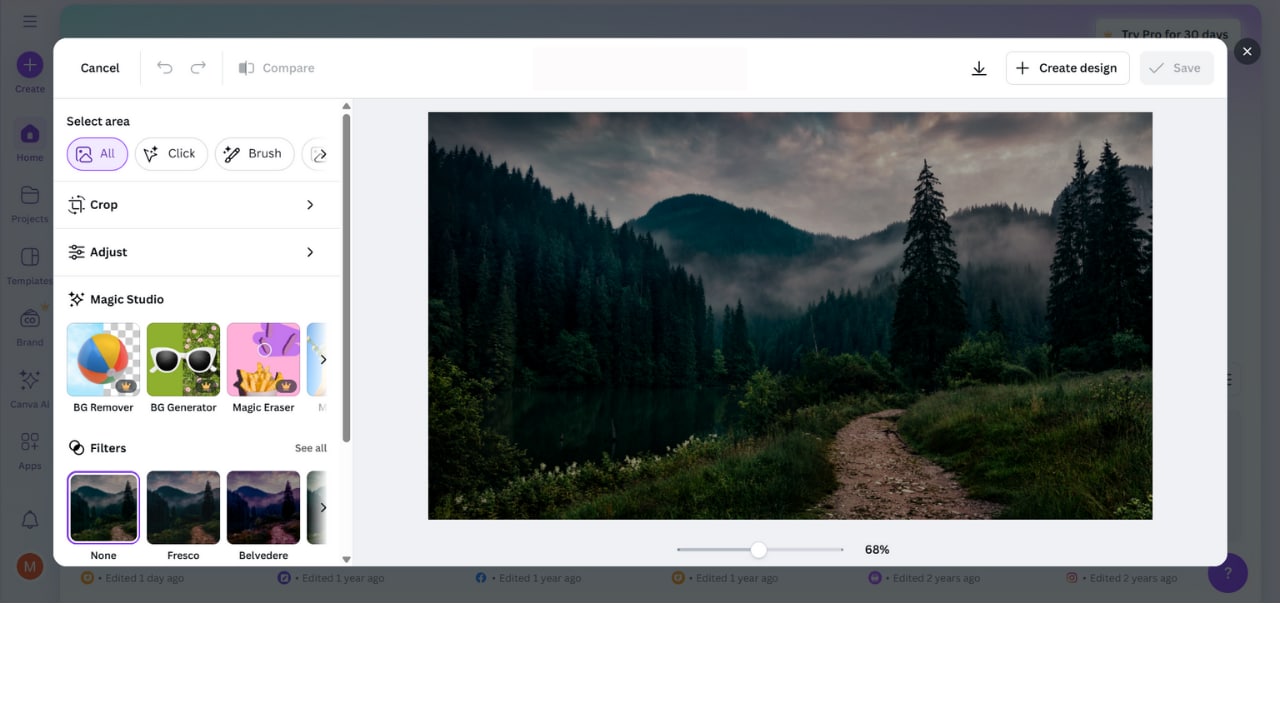Open the notifications bell in Canva sidebar
Viewport: 1280px width, 720px height.
point(30,520)
